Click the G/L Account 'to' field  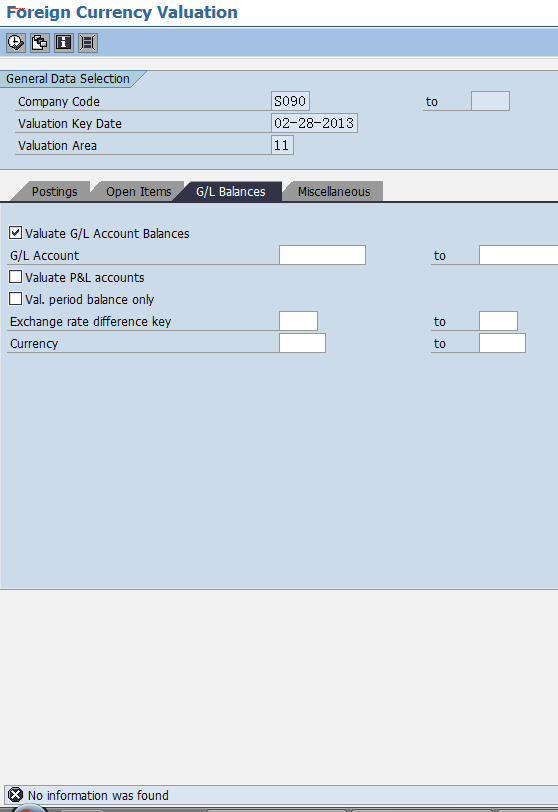coord(519,255)
